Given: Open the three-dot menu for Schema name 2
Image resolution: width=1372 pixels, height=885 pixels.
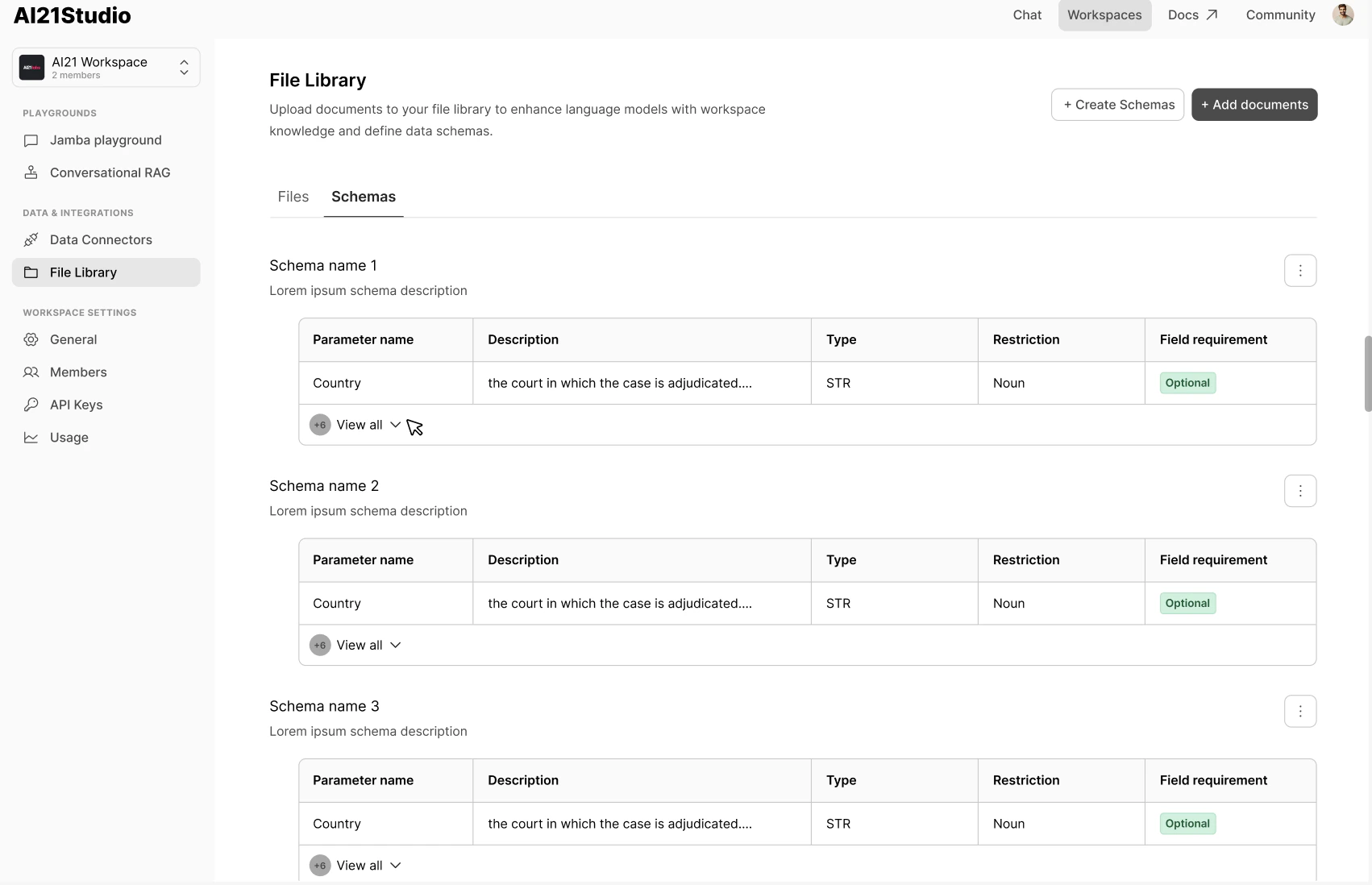Looking at the screenshot, I should click(x=1299, y=491).
